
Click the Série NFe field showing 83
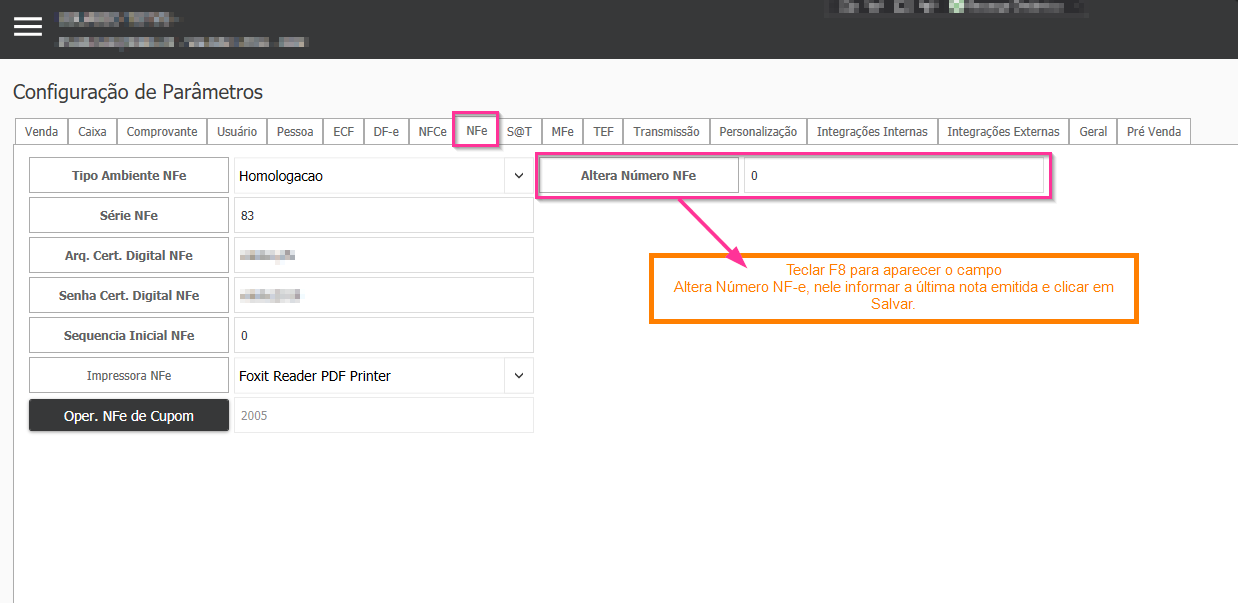point(384,216)
